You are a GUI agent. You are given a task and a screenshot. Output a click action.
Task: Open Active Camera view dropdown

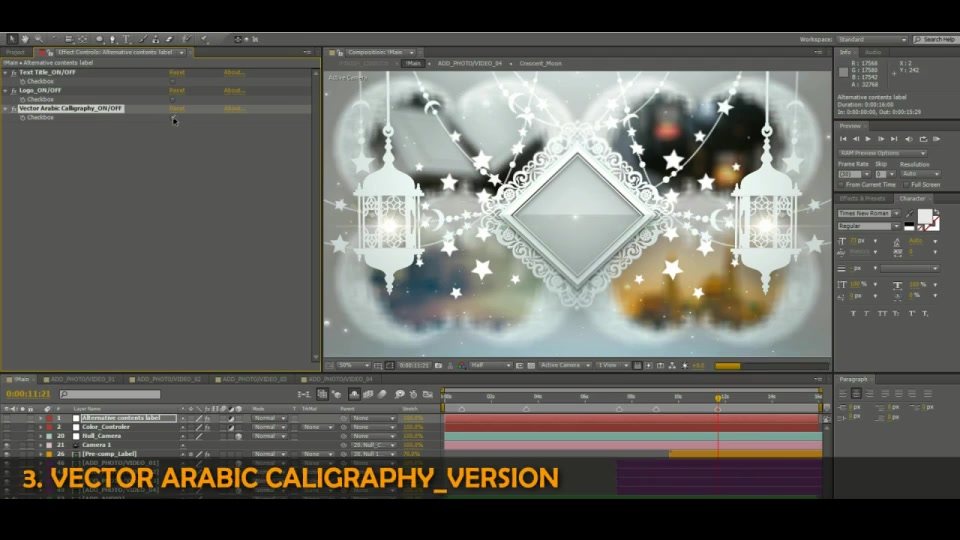click(x=564, y=366)
